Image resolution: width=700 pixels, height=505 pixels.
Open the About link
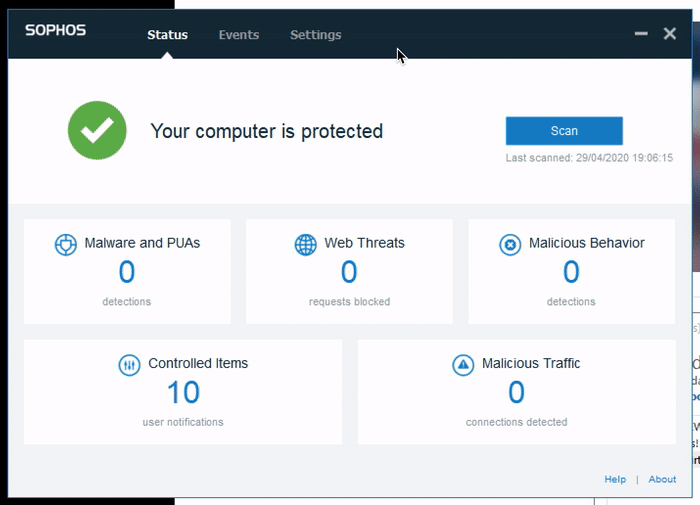tap(662, 479)
